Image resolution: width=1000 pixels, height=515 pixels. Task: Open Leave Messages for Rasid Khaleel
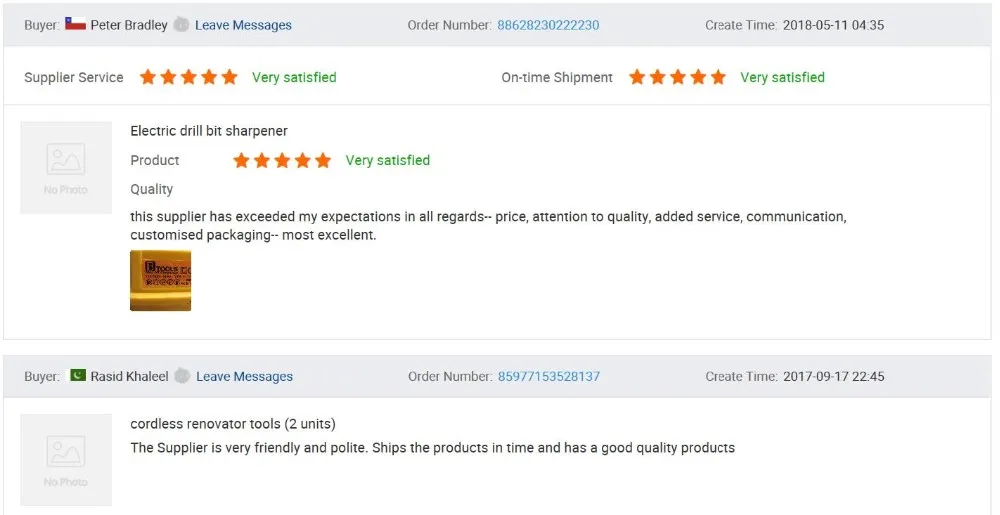244,377
